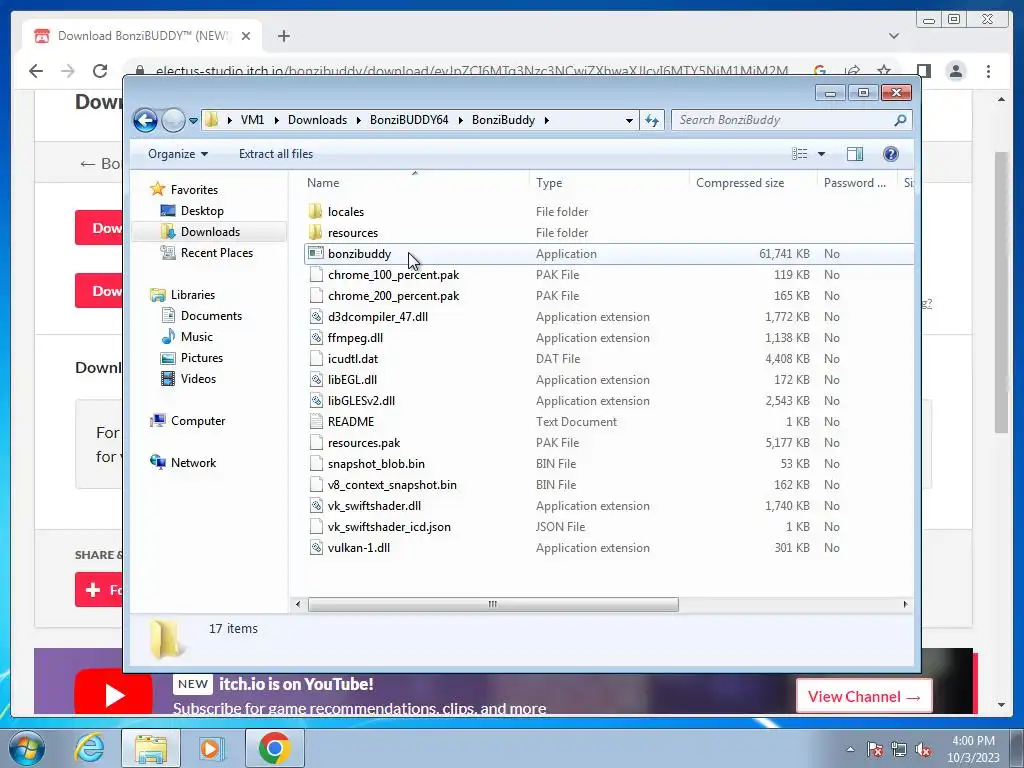
Task: Click the refresh button beside address bar
Action: (652, 120)
